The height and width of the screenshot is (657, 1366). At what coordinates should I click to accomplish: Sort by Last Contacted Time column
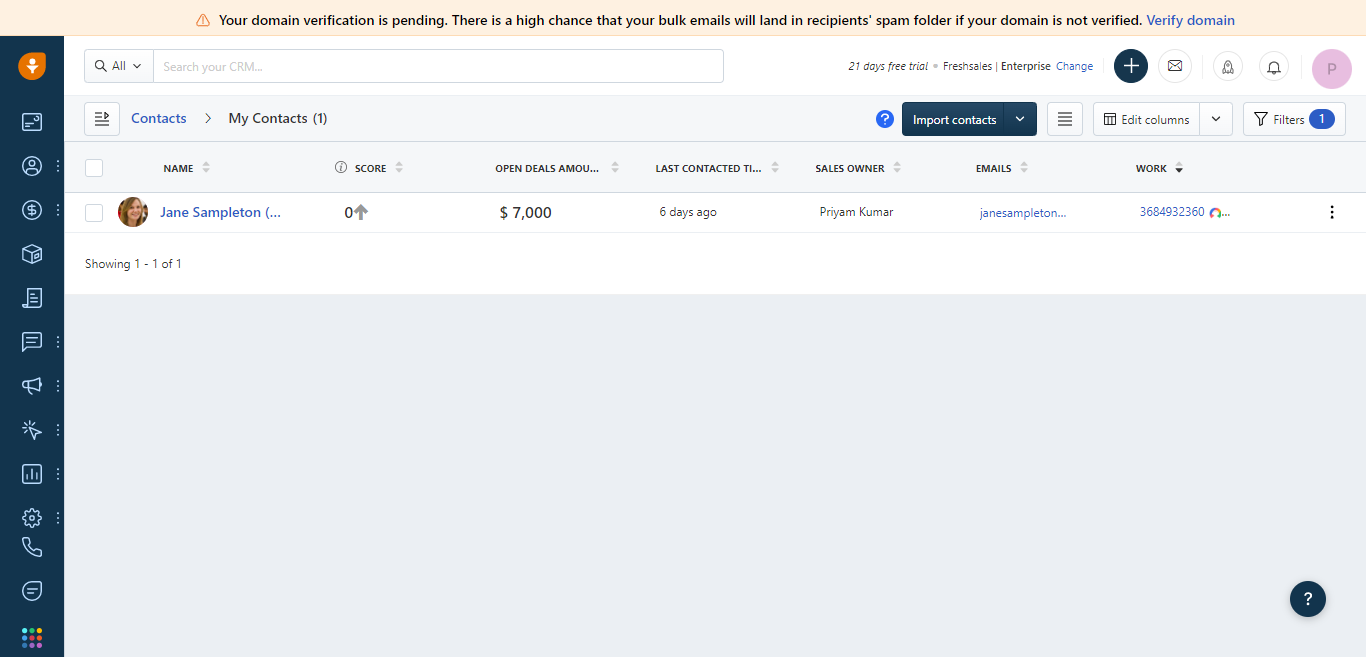click(x=775, y=168)
